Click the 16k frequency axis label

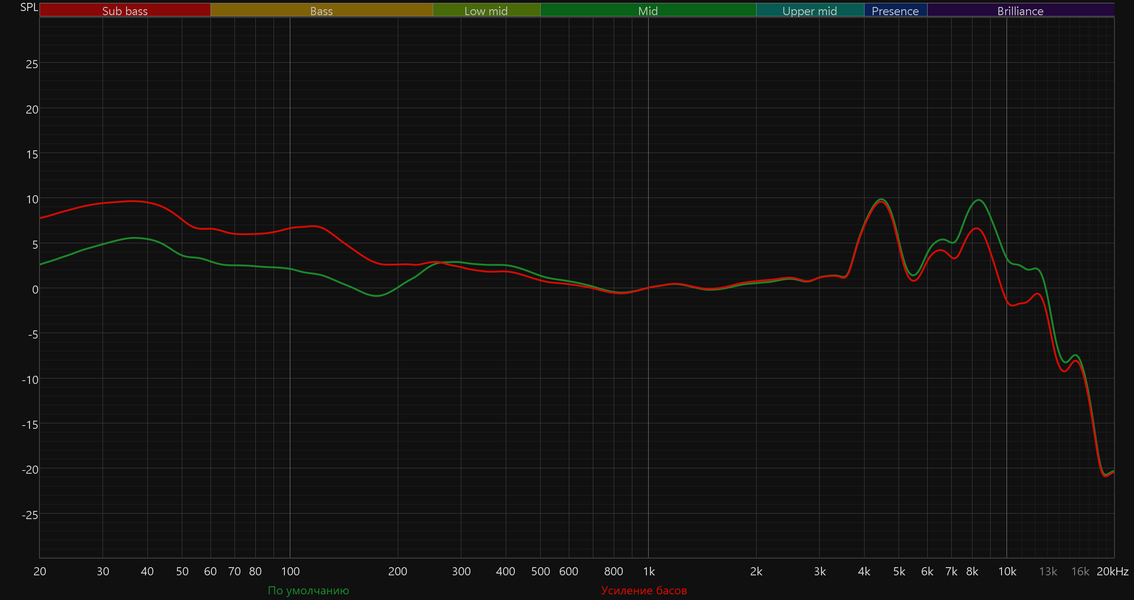(1080, 571)
